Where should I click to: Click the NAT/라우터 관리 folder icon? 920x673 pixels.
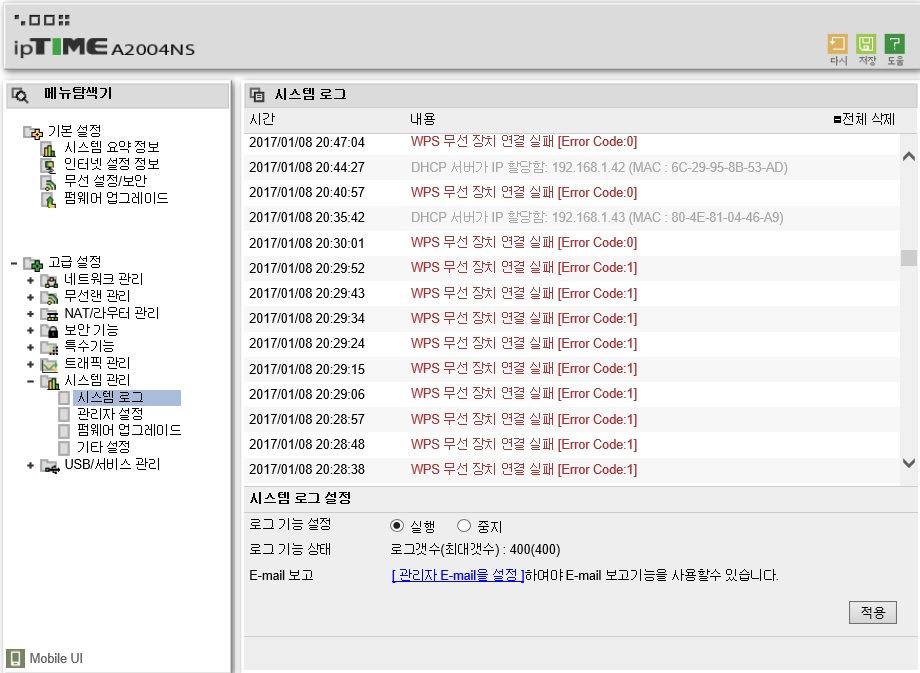point(49,314)
